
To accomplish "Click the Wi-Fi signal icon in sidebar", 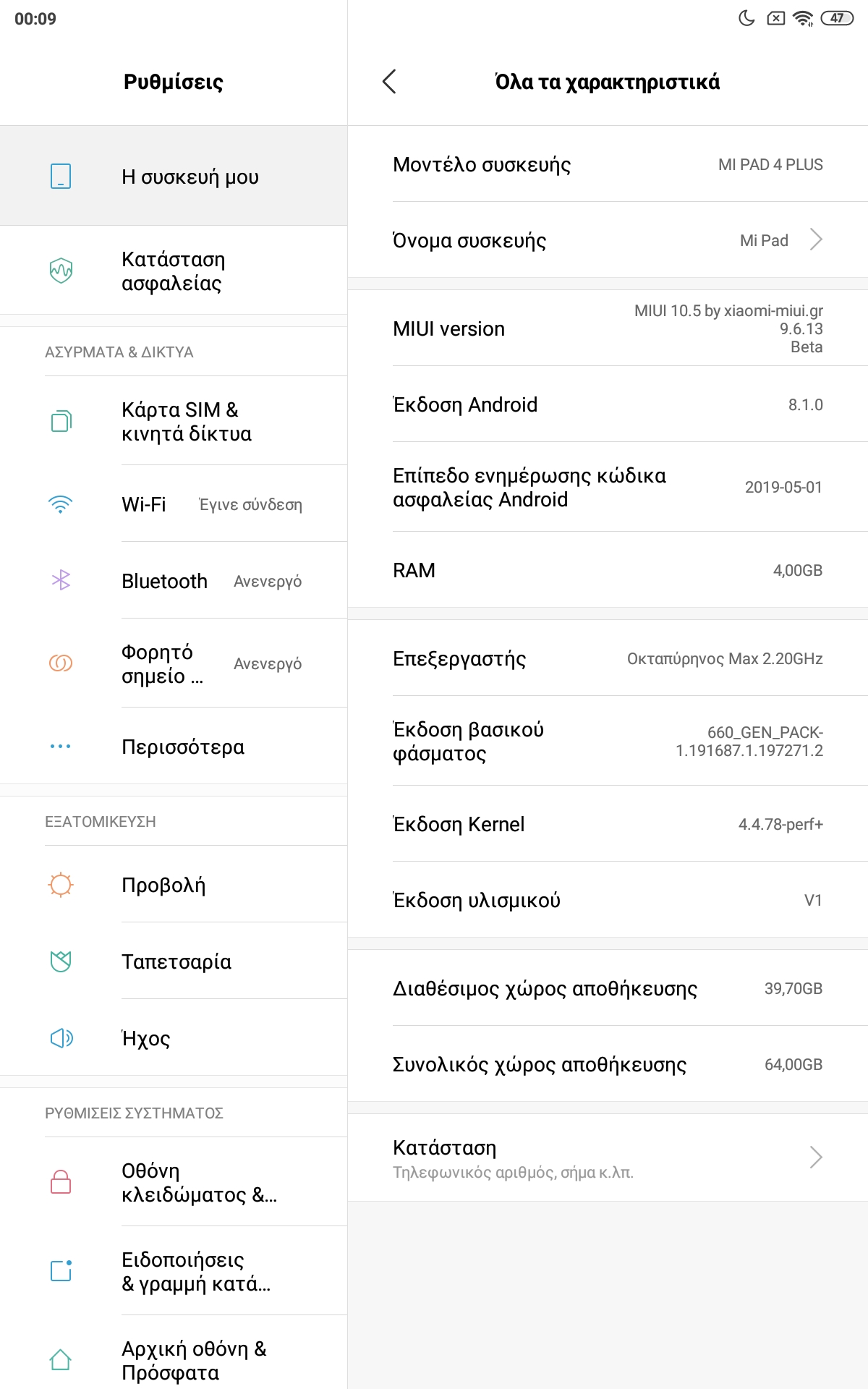I will coord(61,504).
